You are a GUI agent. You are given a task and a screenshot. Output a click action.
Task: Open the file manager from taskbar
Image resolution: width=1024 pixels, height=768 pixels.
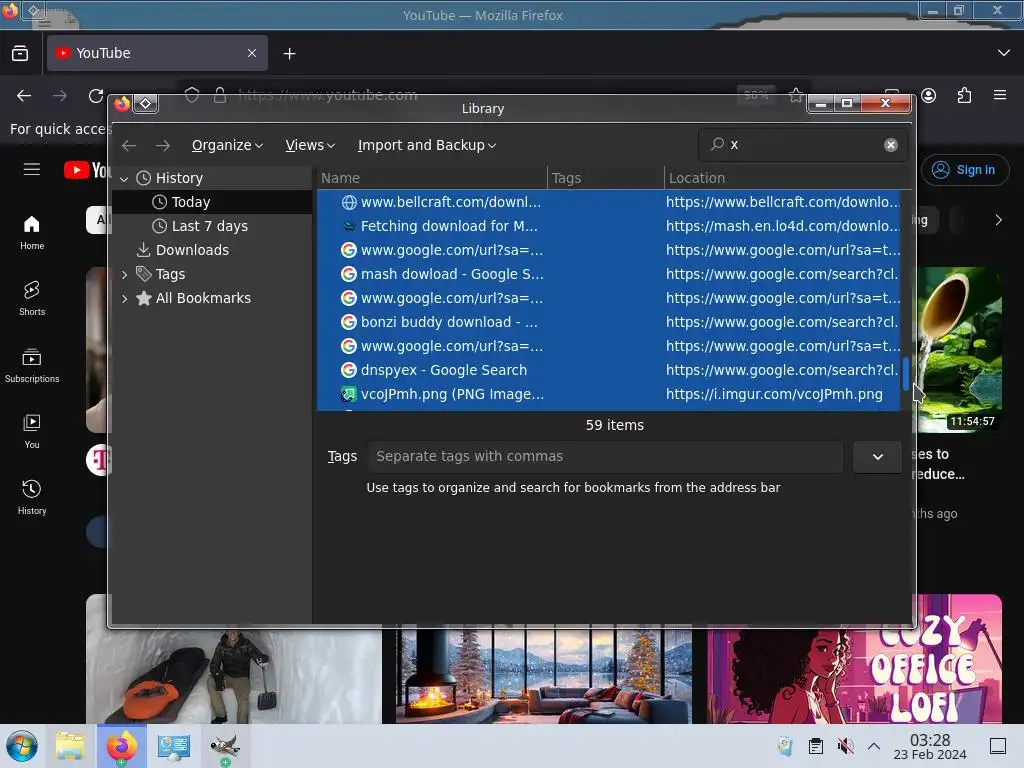click(x=70, y=746)
